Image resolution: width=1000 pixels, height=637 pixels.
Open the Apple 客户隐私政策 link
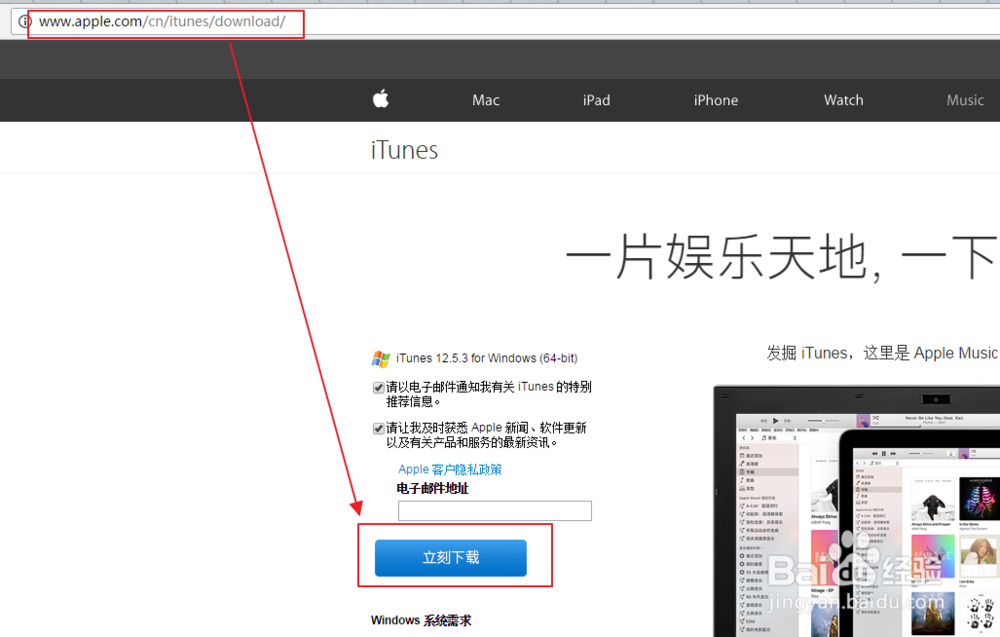click(x=450, y=469)
